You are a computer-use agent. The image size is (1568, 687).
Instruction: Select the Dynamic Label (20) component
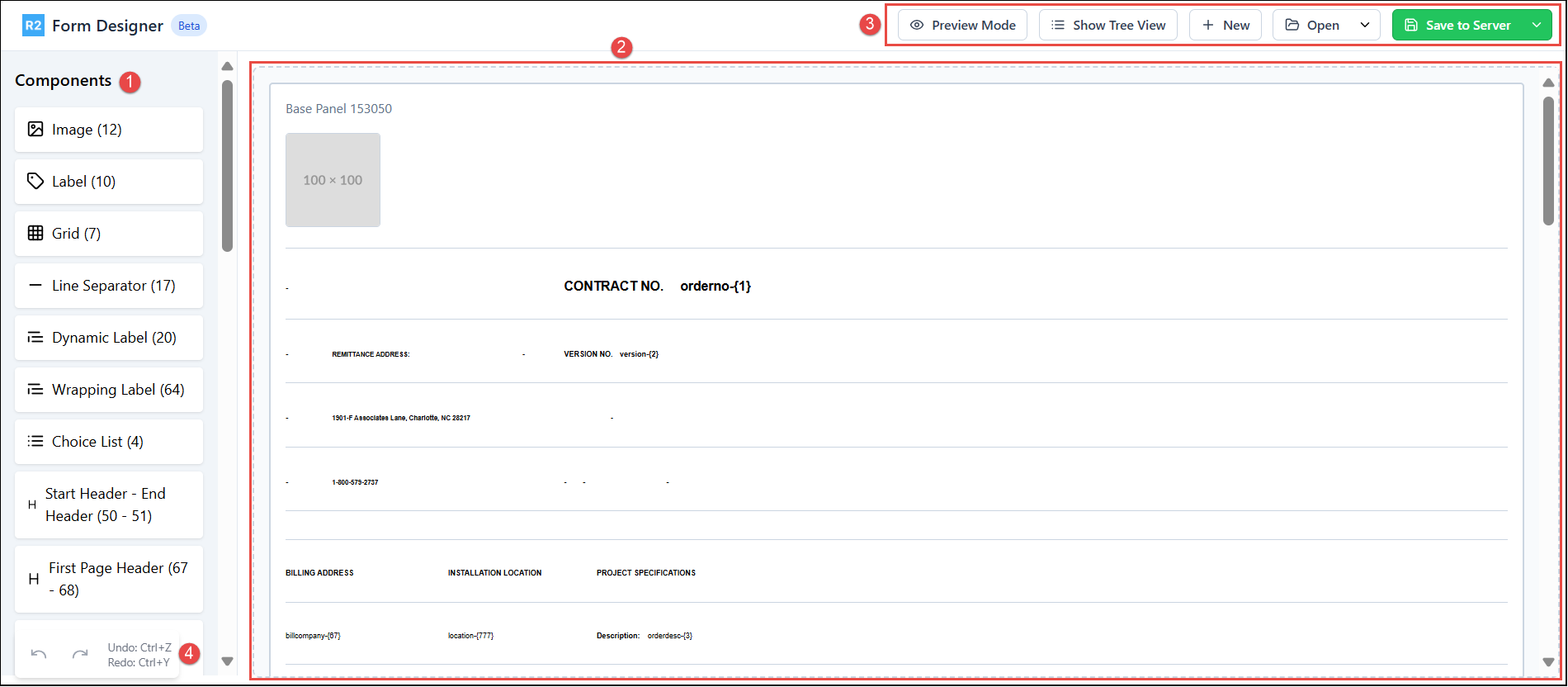tap(109, 338)
